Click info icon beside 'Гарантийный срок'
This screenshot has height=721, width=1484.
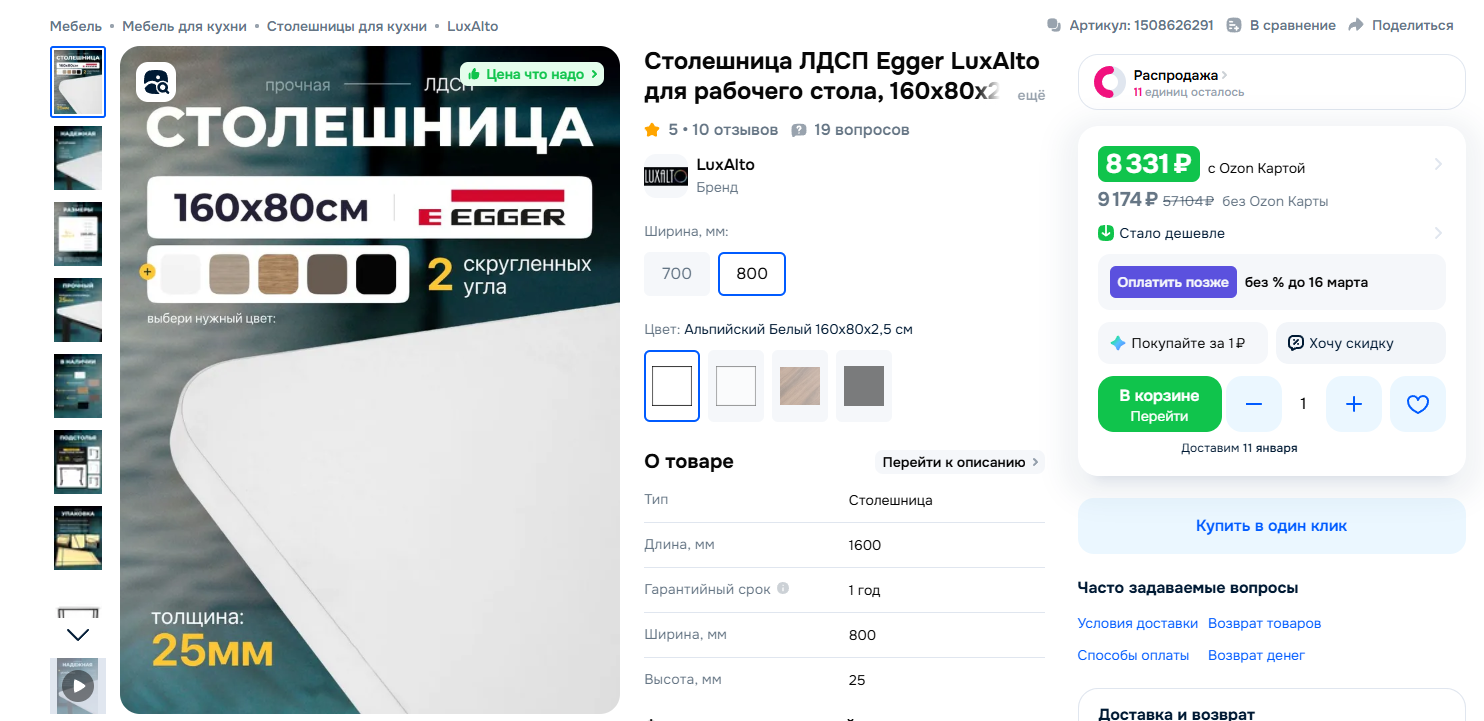(x=783, y=588)
